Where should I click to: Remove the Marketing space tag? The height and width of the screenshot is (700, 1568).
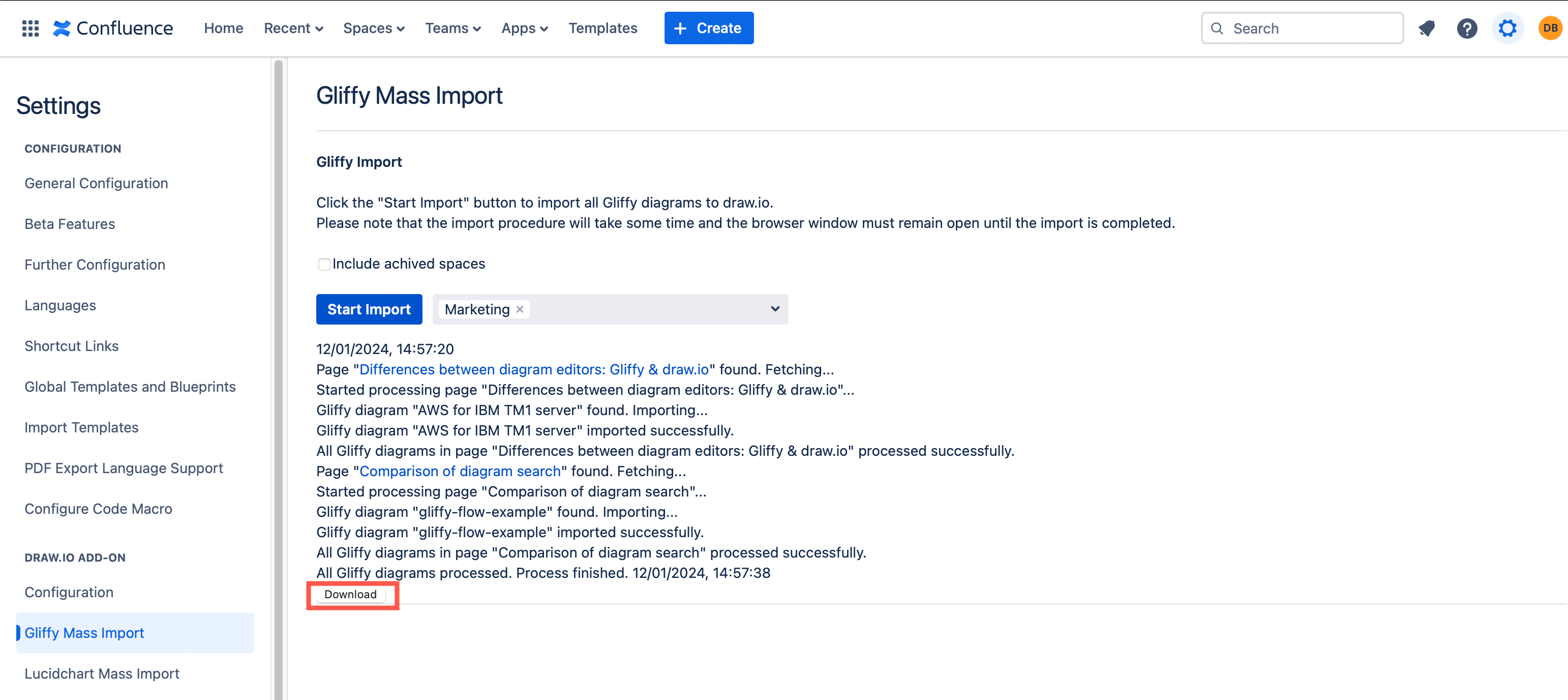(x=520, y=309)
